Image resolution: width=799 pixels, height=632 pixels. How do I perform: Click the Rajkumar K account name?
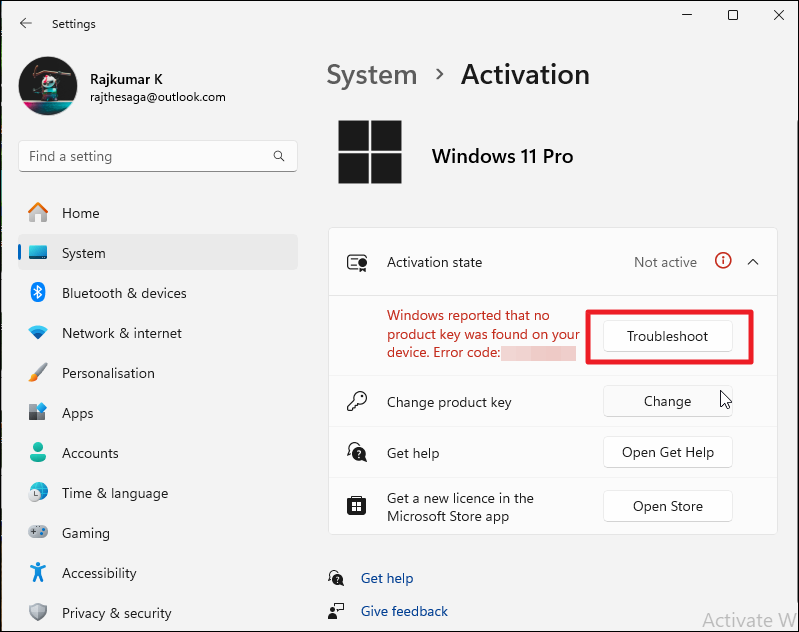pos(126,79)
